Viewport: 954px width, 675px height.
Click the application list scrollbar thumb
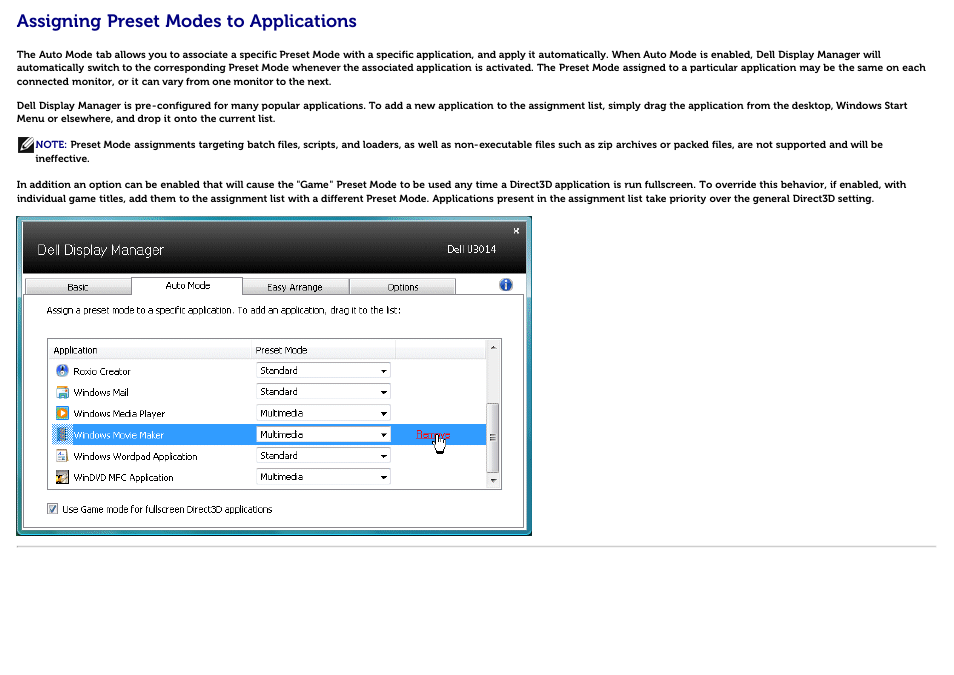pyautogui.click(x=493, y=437)
